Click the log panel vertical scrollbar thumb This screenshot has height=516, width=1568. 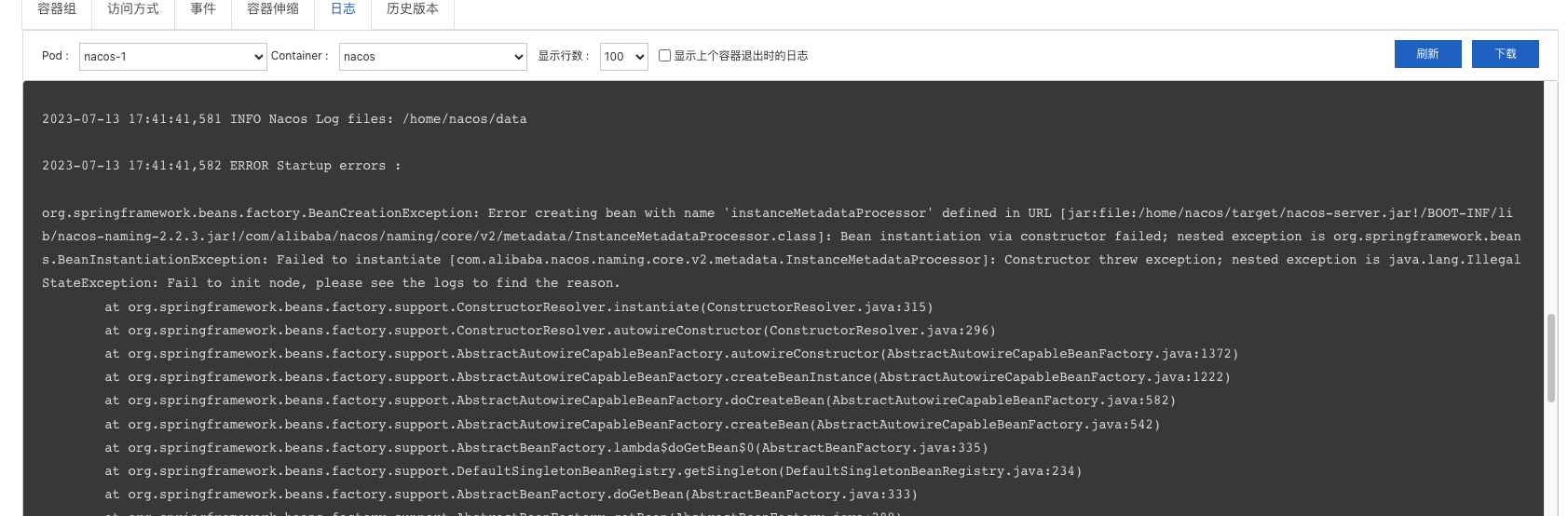click(x=1551, y=358)
